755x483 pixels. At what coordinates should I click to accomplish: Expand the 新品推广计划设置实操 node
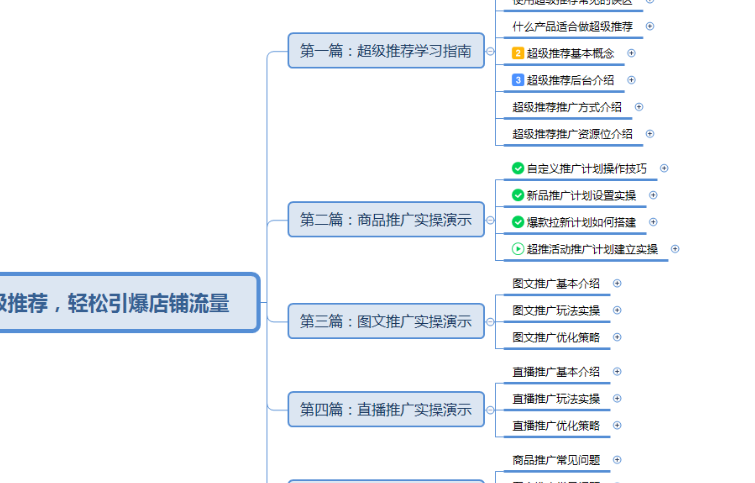coord(653,195)
